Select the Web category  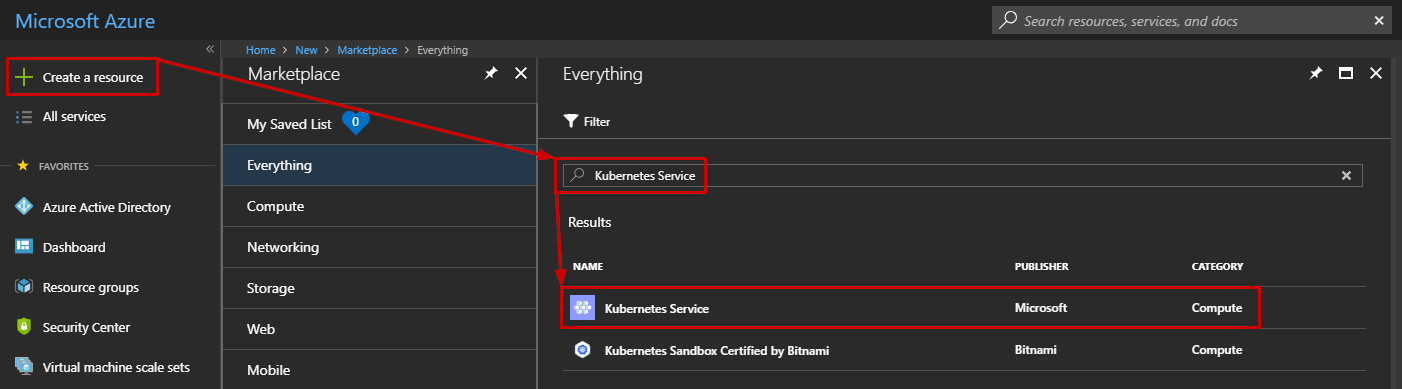[x=379, y=329]
